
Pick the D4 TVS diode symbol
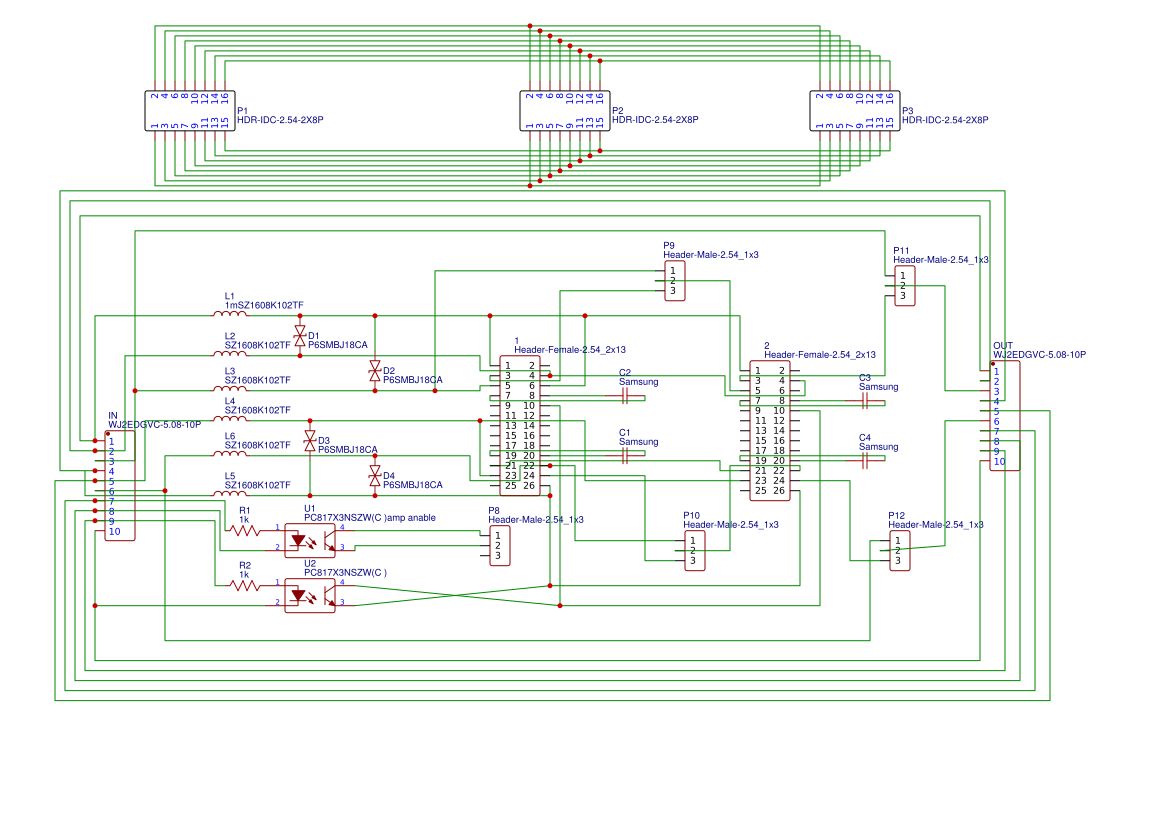375,476
